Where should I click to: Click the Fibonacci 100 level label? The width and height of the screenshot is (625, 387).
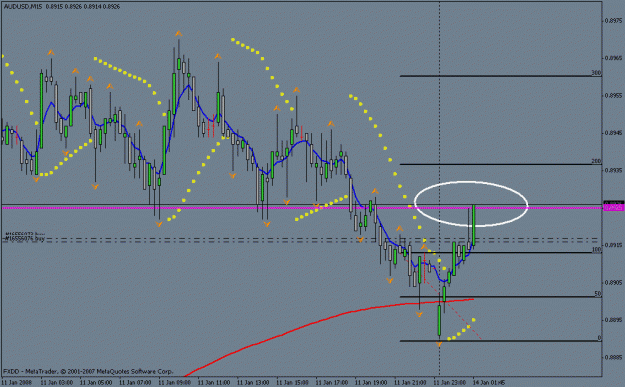(x=596, y=250)
